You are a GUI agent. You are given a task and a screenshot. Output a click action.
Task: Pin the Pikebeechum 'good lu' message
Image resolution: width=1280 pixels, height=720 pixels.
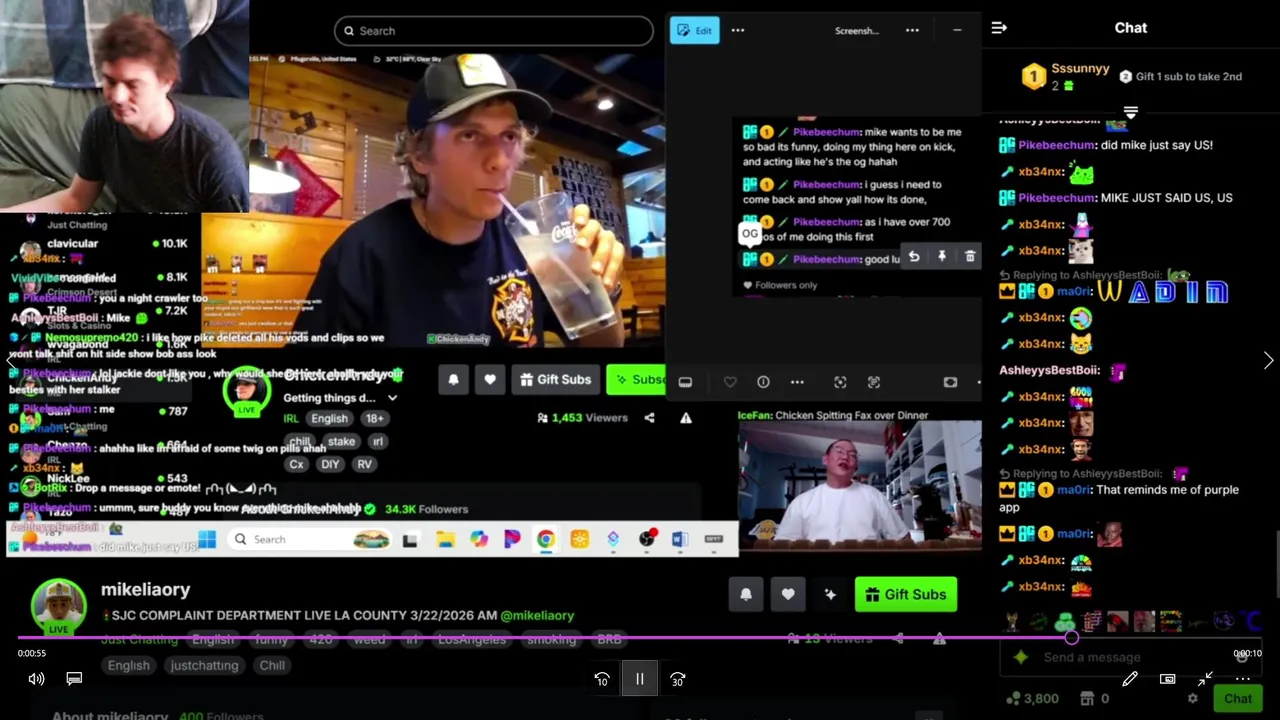point(942,257)
